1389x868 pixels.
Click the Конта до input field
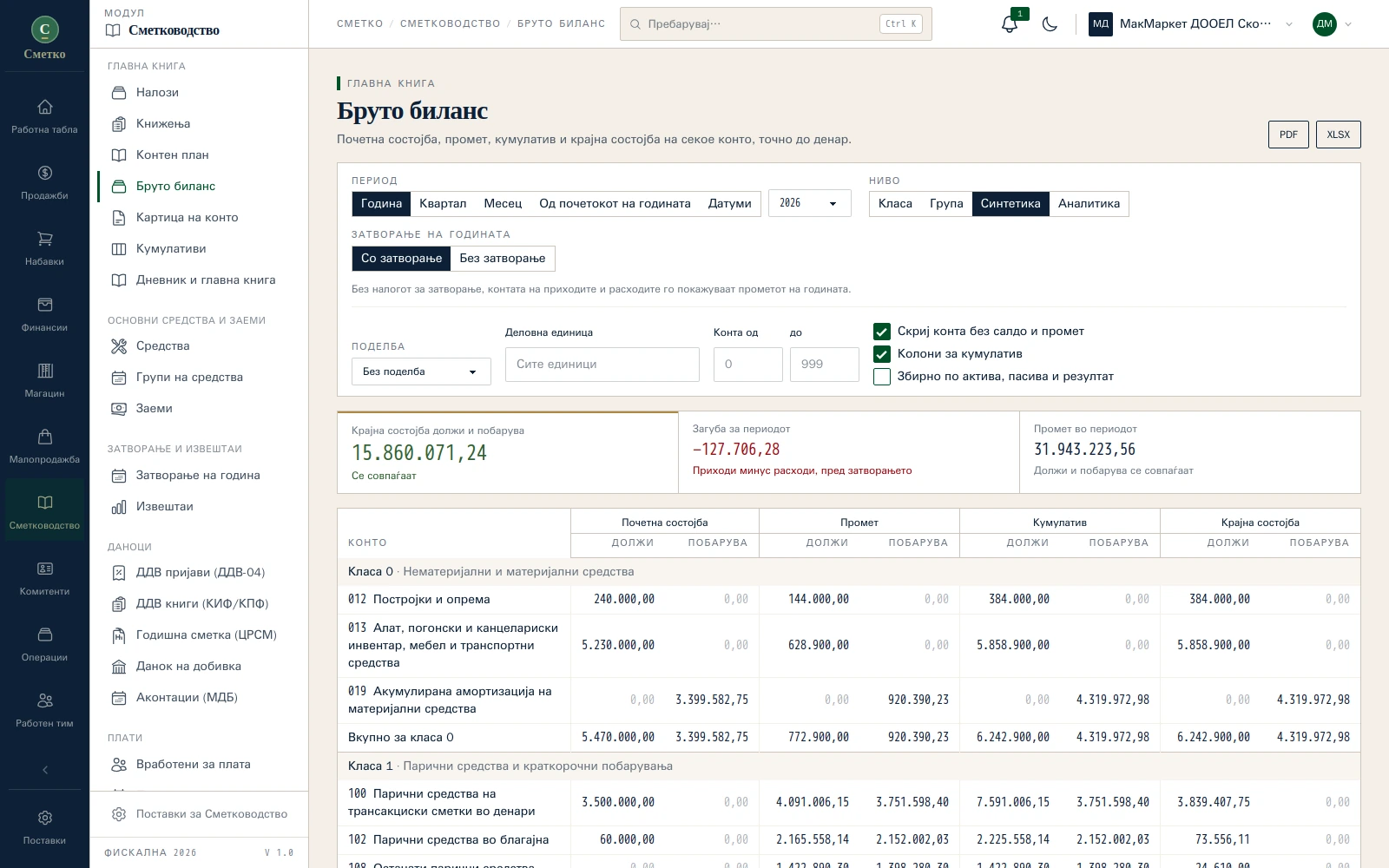click(x=825, y=365)
